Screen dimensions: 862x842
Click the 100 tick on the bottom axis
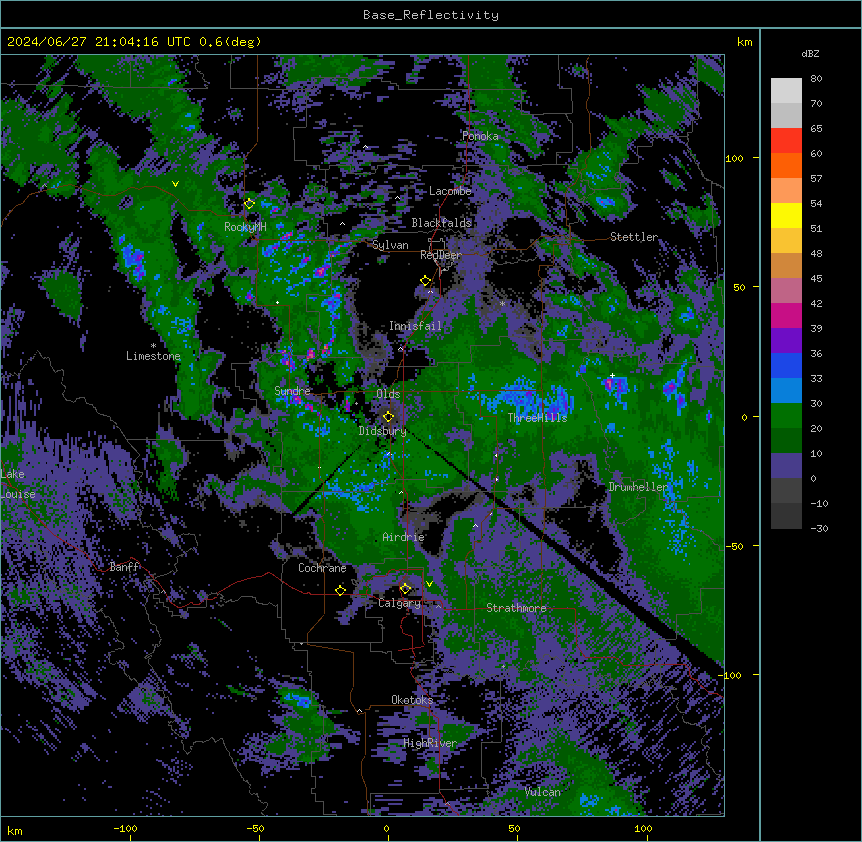tap(643, 829)
